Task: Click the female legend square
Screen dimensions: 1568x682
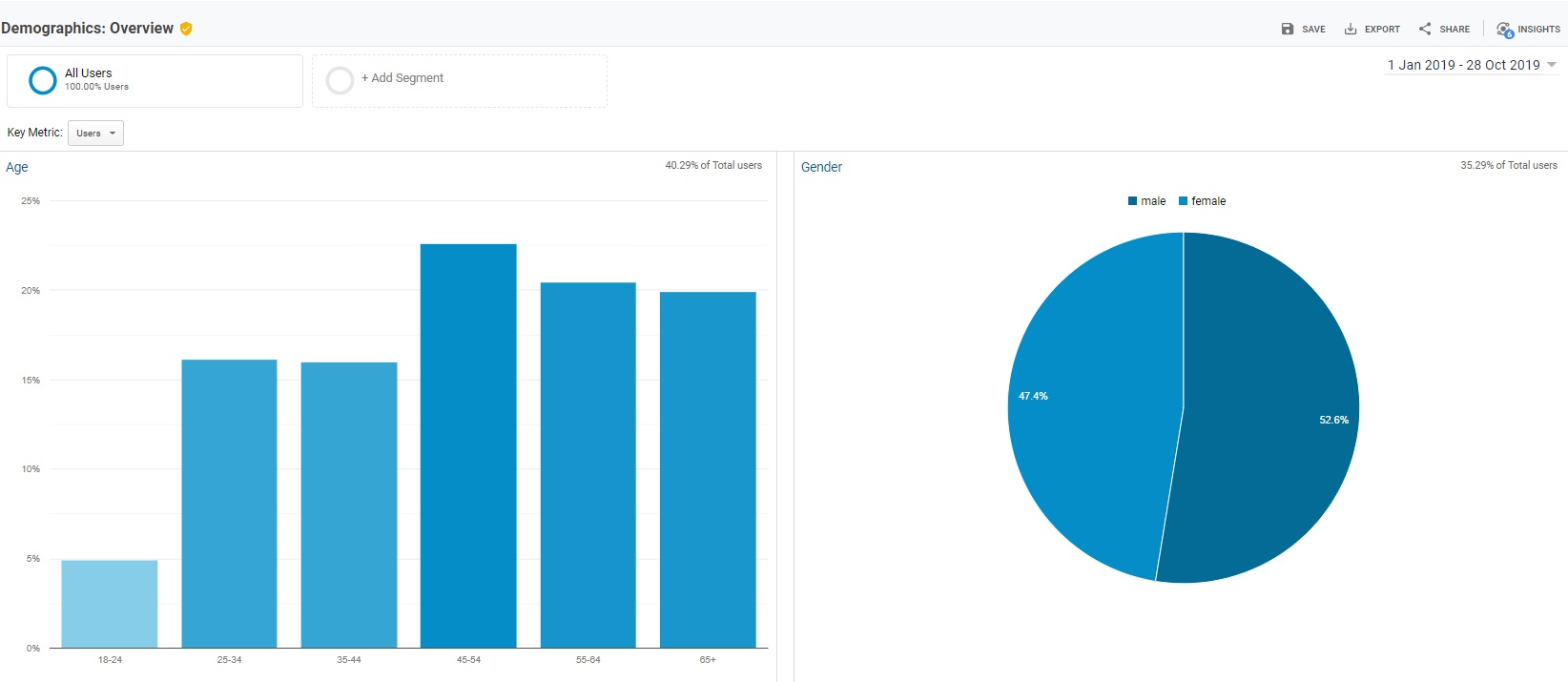Action: [x=1183, y=201]
